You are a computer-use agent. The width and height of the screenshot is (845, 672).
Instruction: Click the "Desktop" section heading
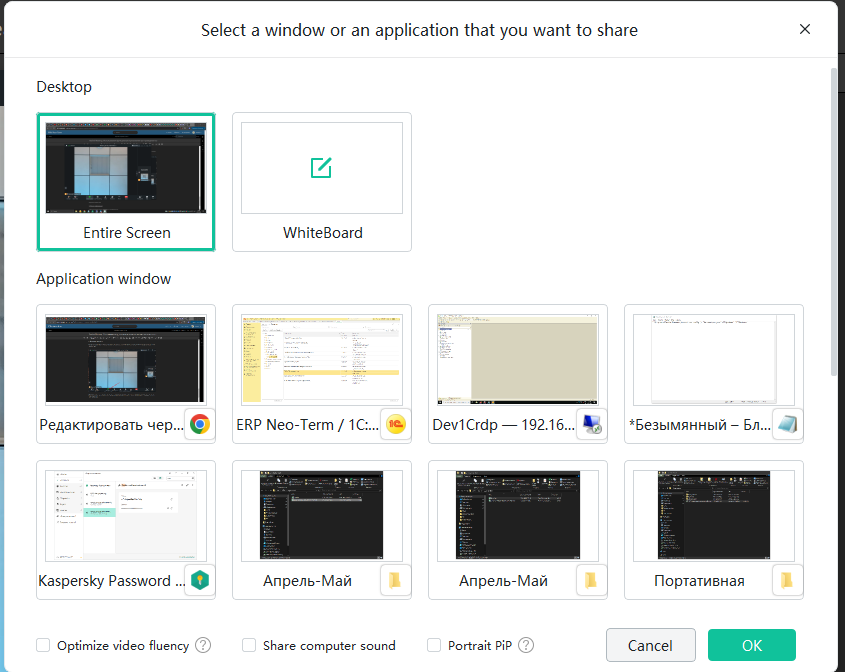click(x=64, y=87)
